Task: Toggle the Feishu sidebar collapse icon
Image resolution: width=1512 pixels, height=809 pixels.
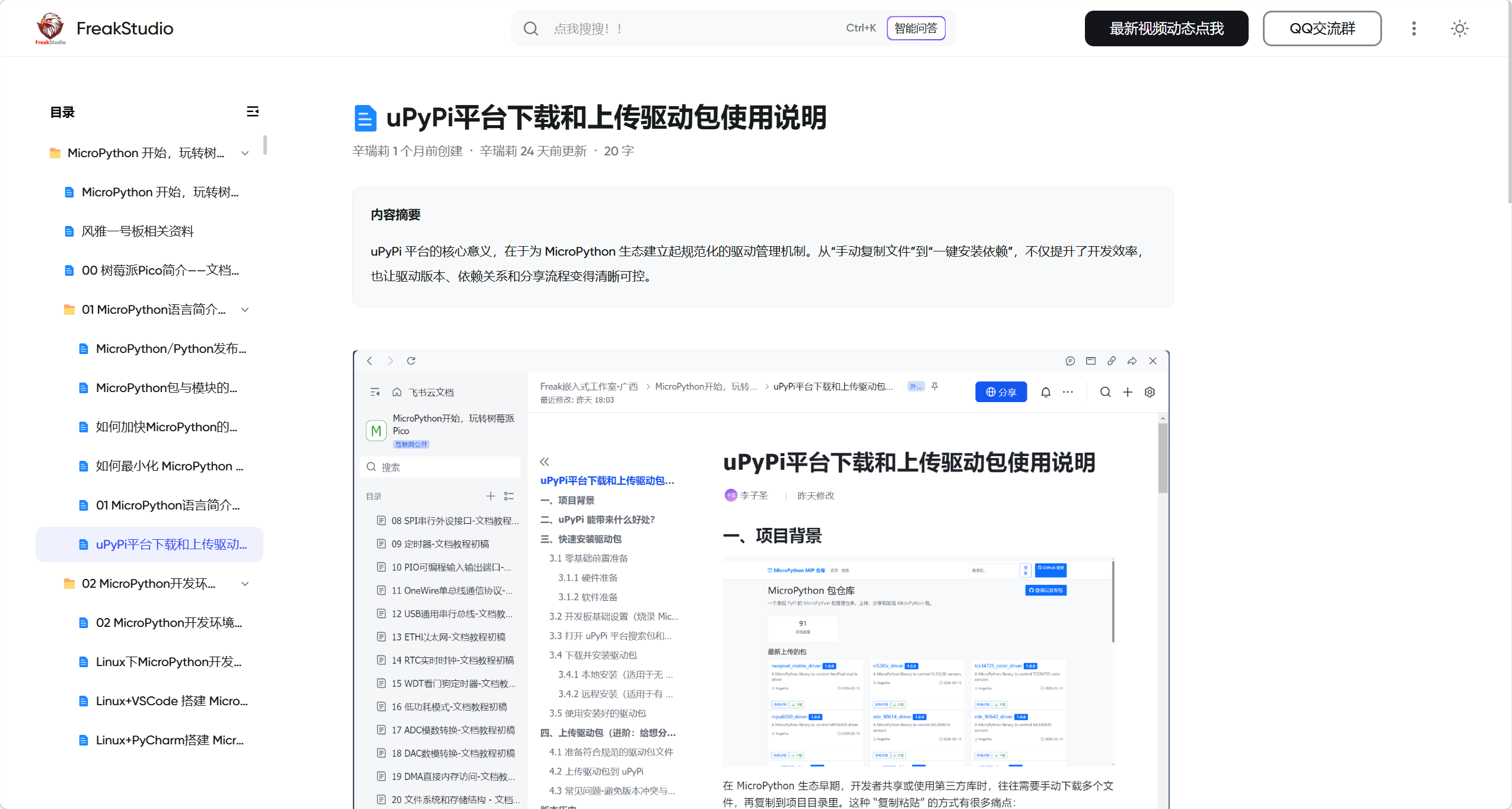Action: 375,392
